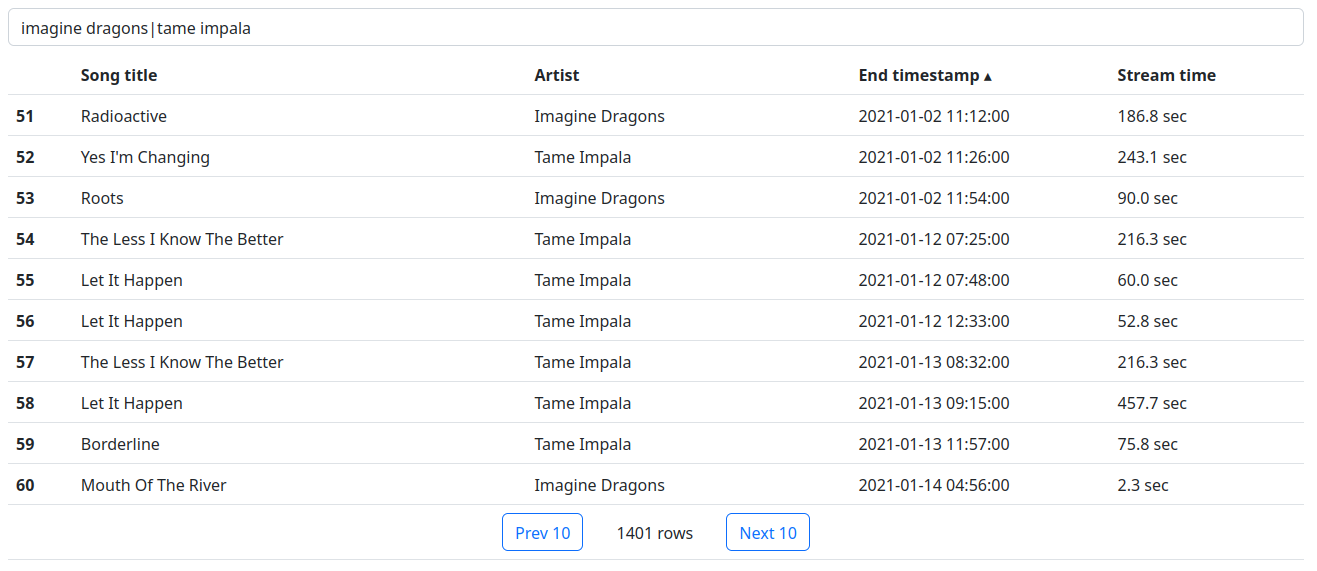Select The Less I Know The Better in row 54
This screenshot has width=1317, height=571.
[182, 239]
